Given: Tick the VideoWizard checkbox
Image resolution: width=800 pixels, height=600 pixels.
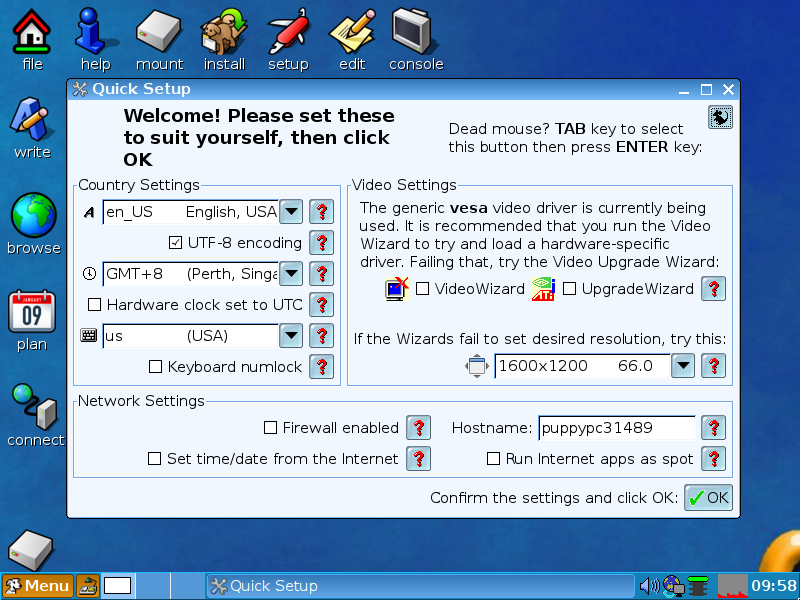Looking at the screenshot, I should [422, 289].
